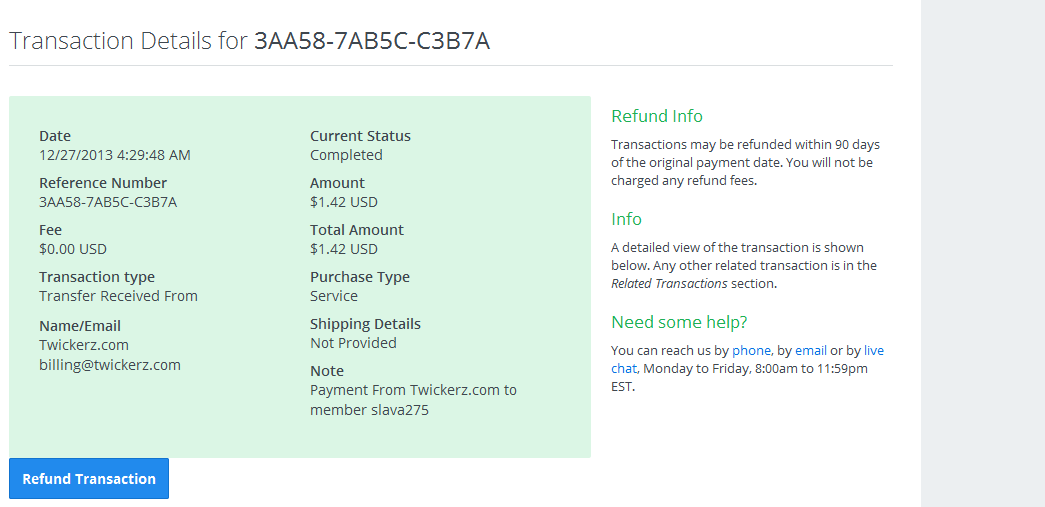This screenshot has width=1045, height=507.
Task: Click the Need some help? heading
Action: [x=679, y=322]
